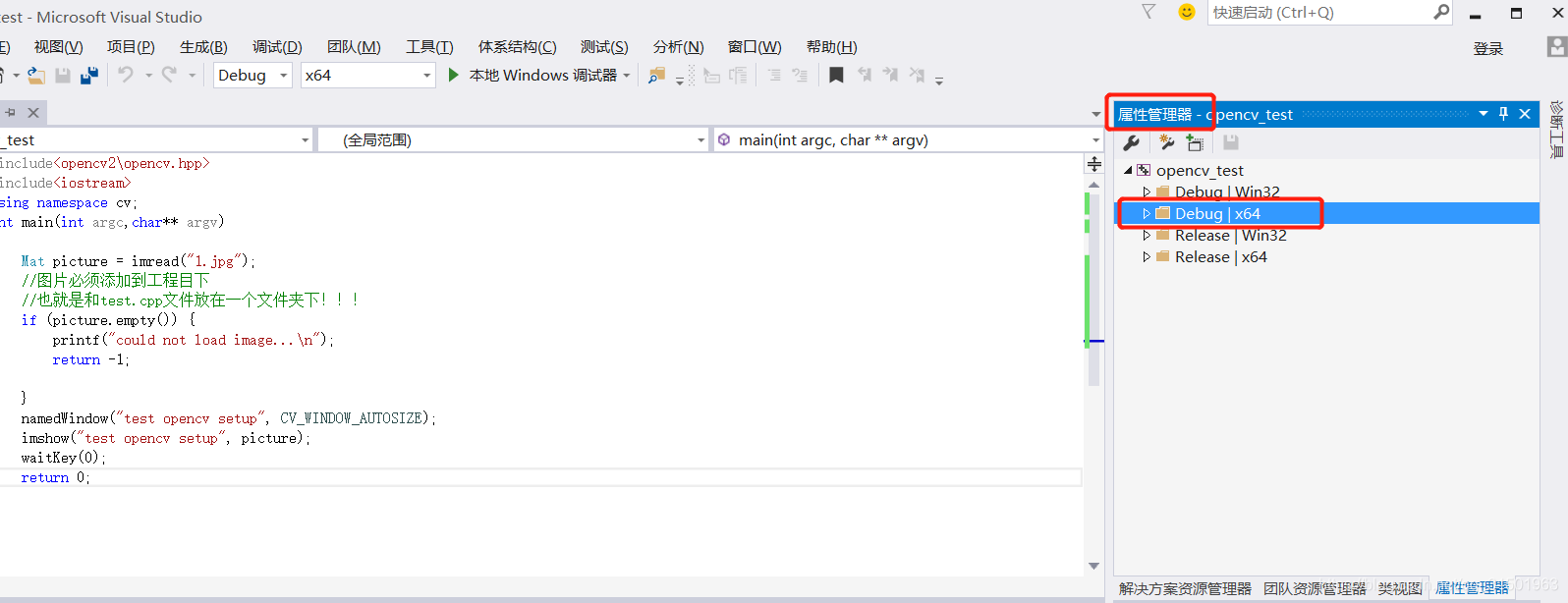Open the redo history dropdown arrow
Screen dimensions: 1568x603
(192, 76)
